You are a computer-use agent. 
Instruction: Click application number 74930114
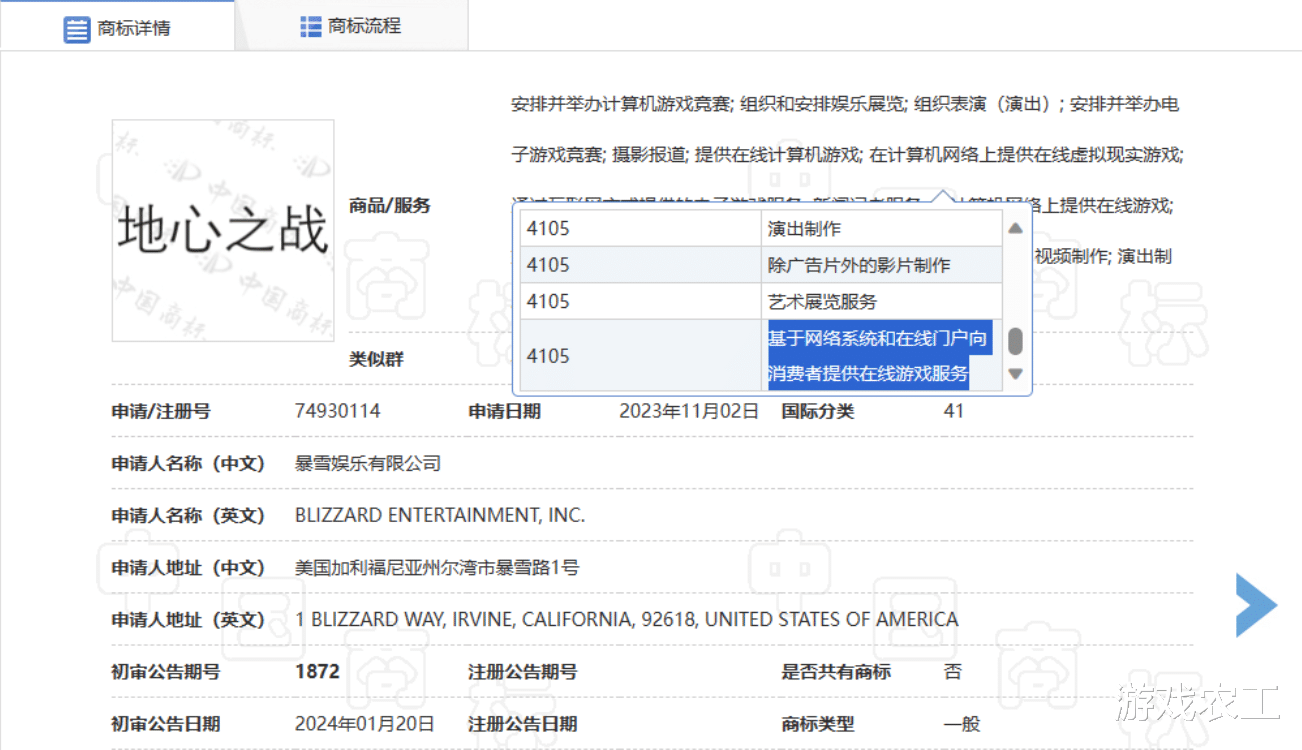click(338, 411)
